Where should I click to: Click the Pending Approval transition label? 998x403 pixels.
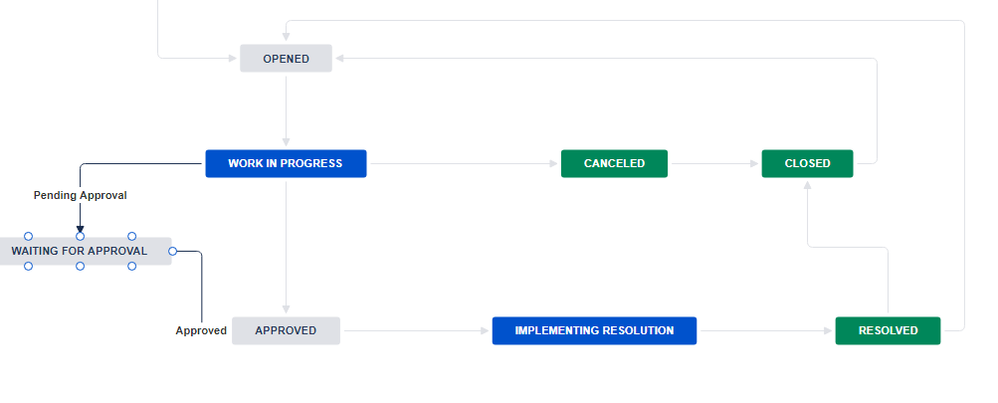coord(80,195)
